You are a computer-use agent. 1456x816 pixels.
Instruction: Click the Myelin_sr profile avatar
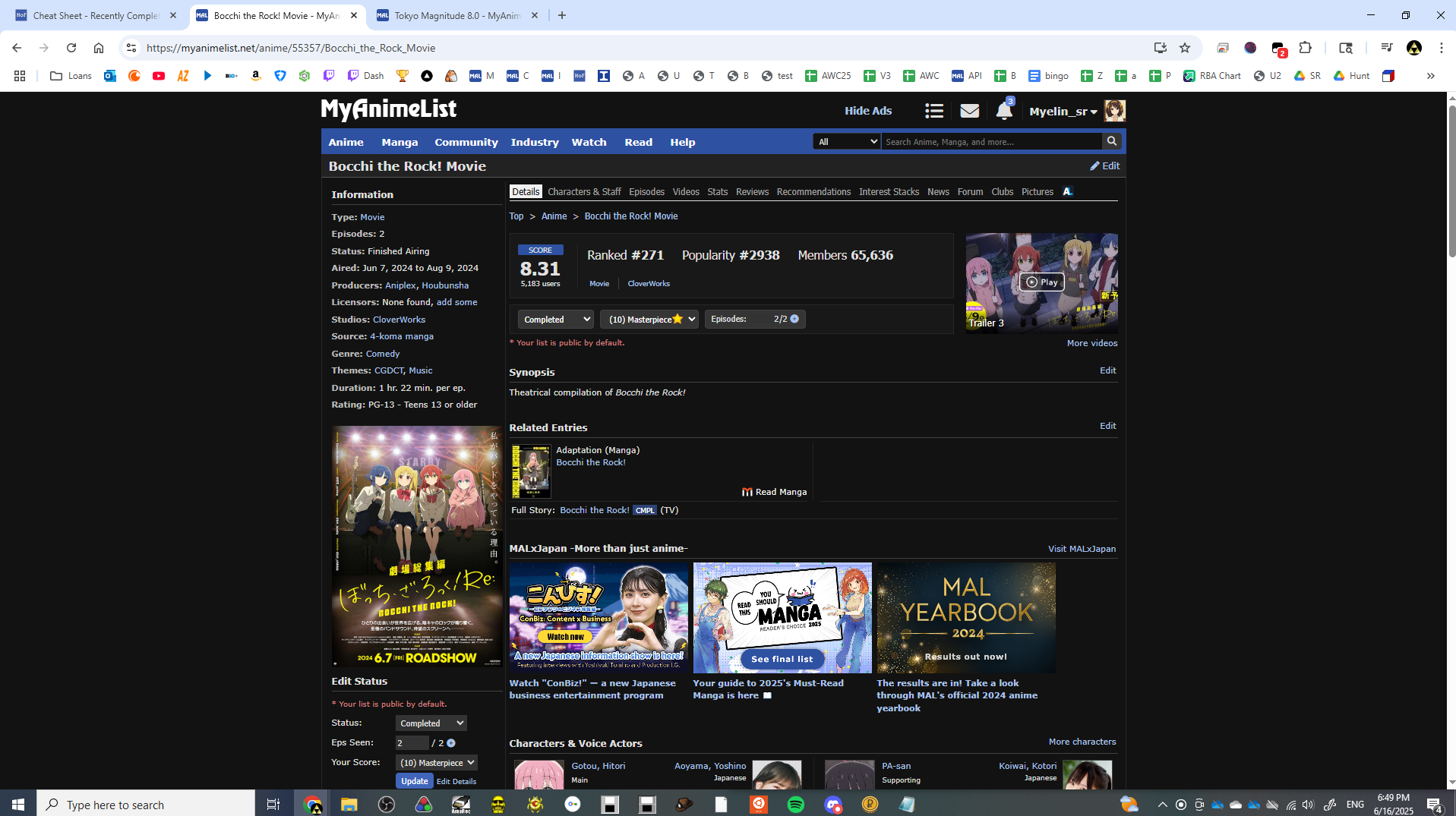point(1114,111)
